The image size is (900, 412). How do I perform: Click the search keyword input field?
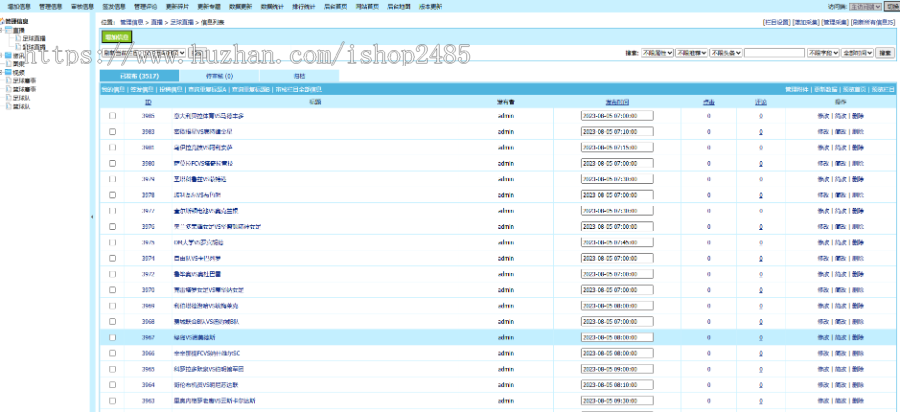774,53
